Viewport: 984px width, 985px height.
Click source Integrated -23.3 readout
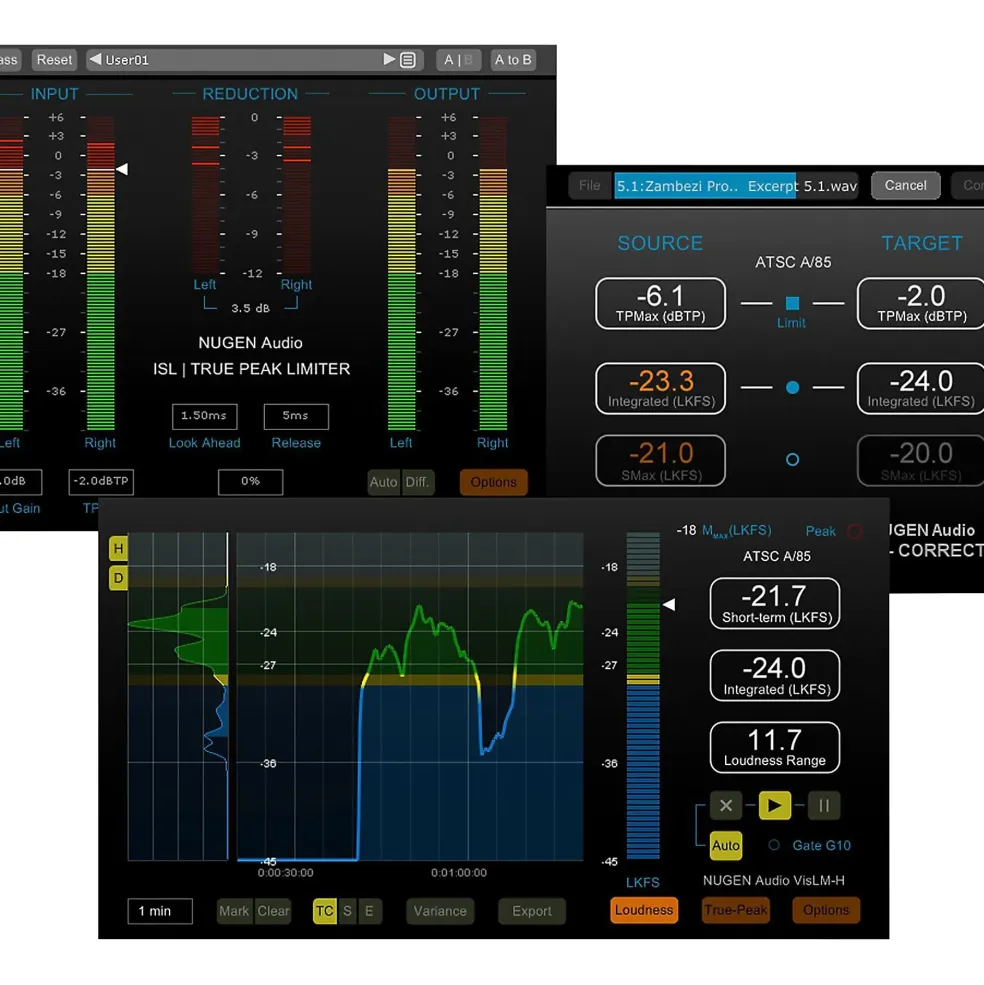click(x=660, y=388)
